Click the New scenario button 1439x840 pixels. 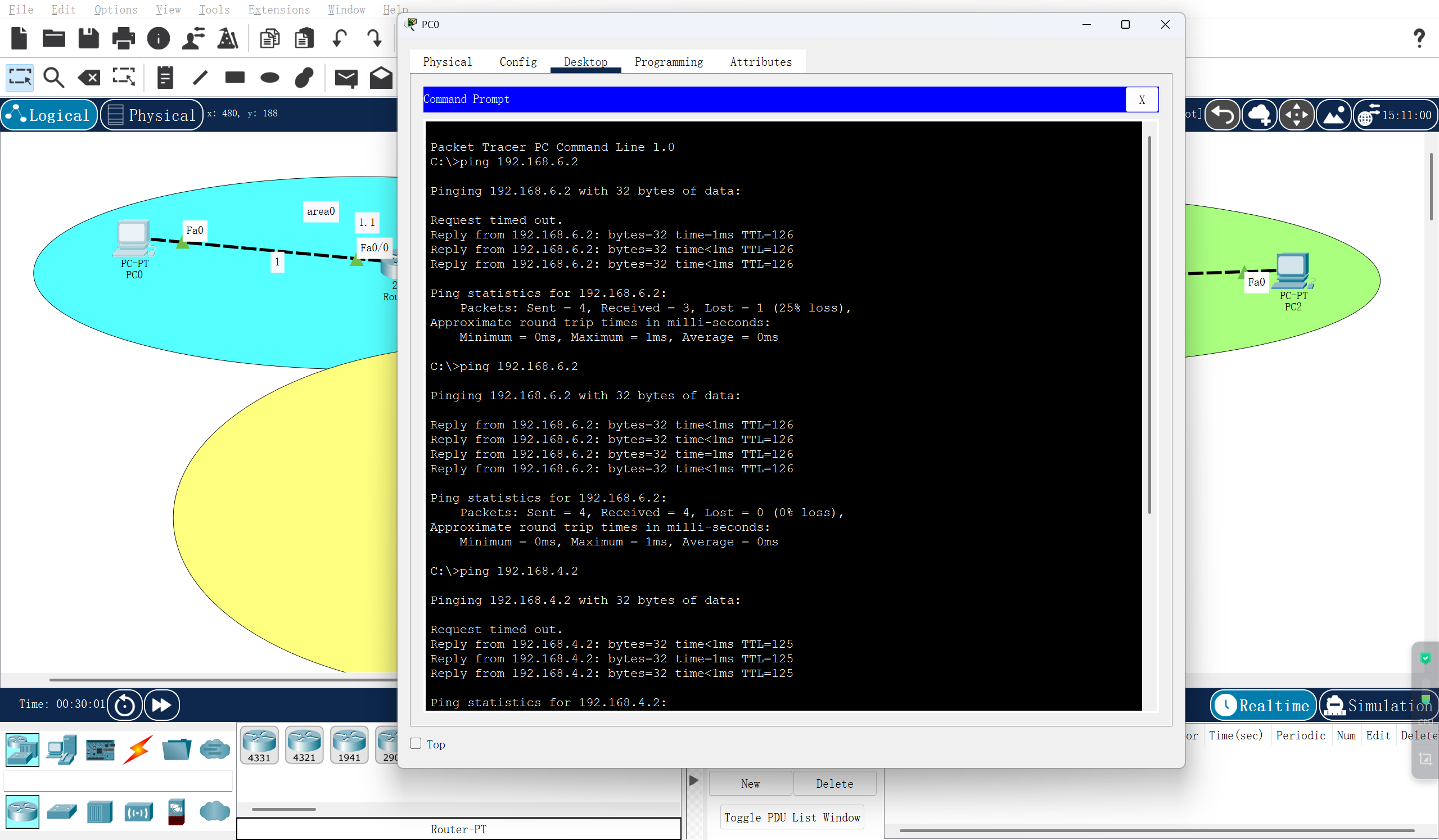750,783
